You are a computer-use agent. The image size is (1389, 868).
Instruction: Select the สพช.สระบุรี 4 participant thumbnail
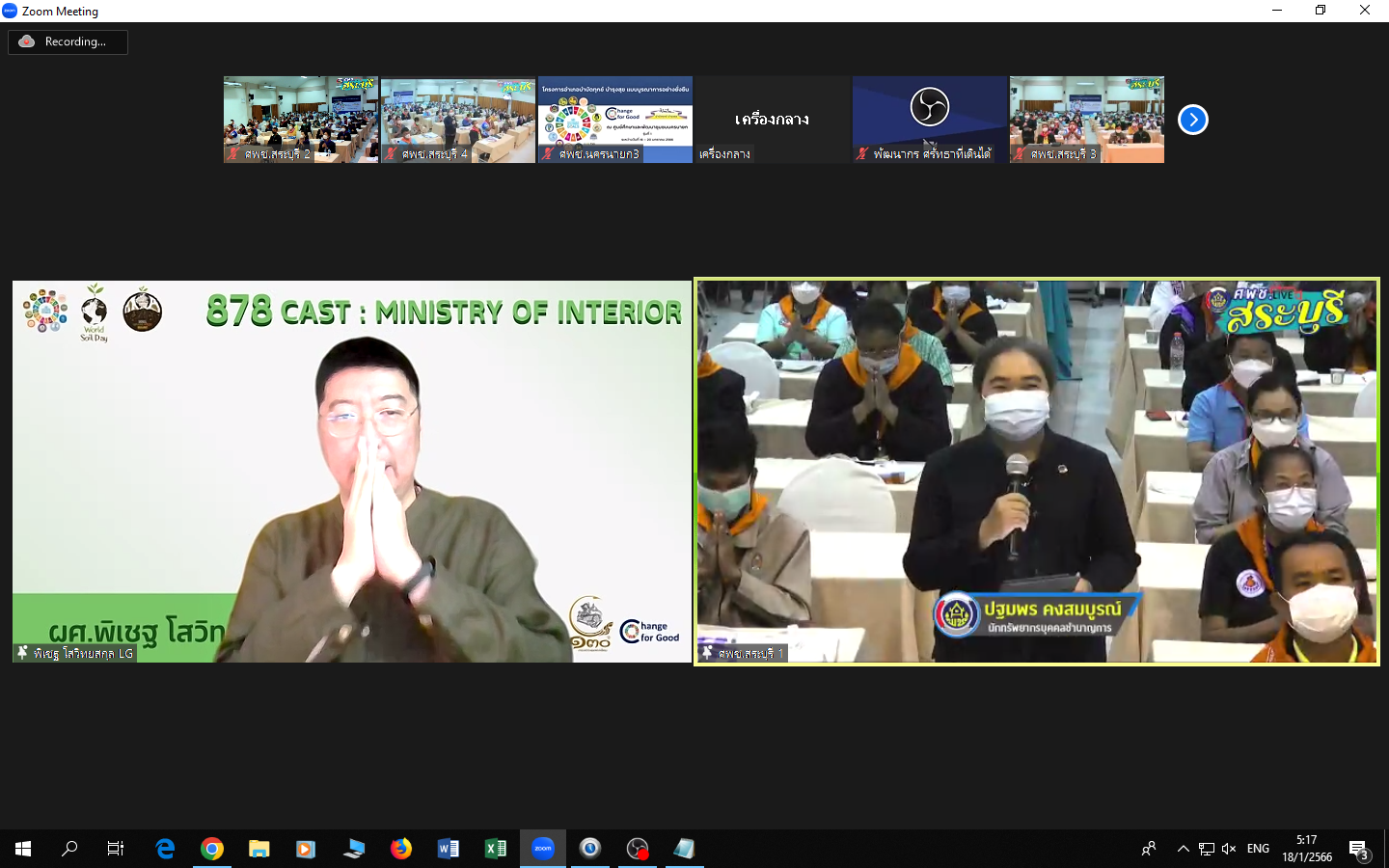(x=458, y=120)
